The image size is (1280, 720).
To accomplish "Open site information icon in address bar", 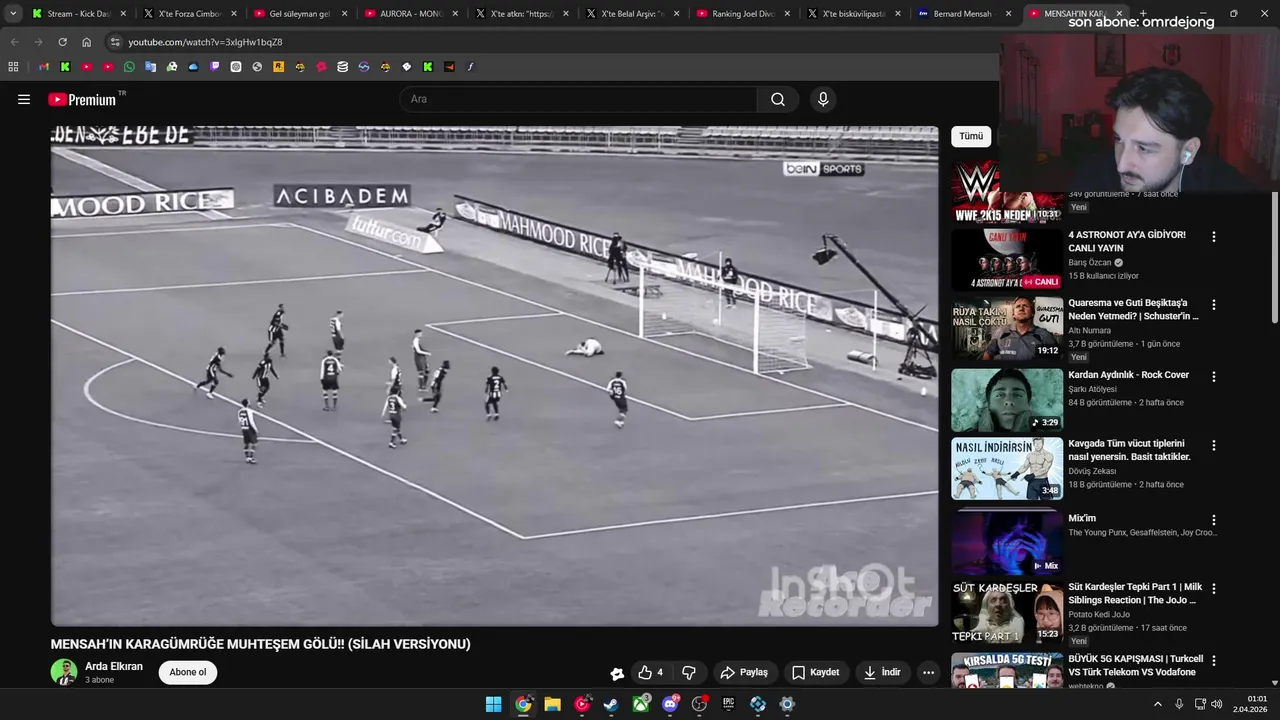I will pos(115,42).
